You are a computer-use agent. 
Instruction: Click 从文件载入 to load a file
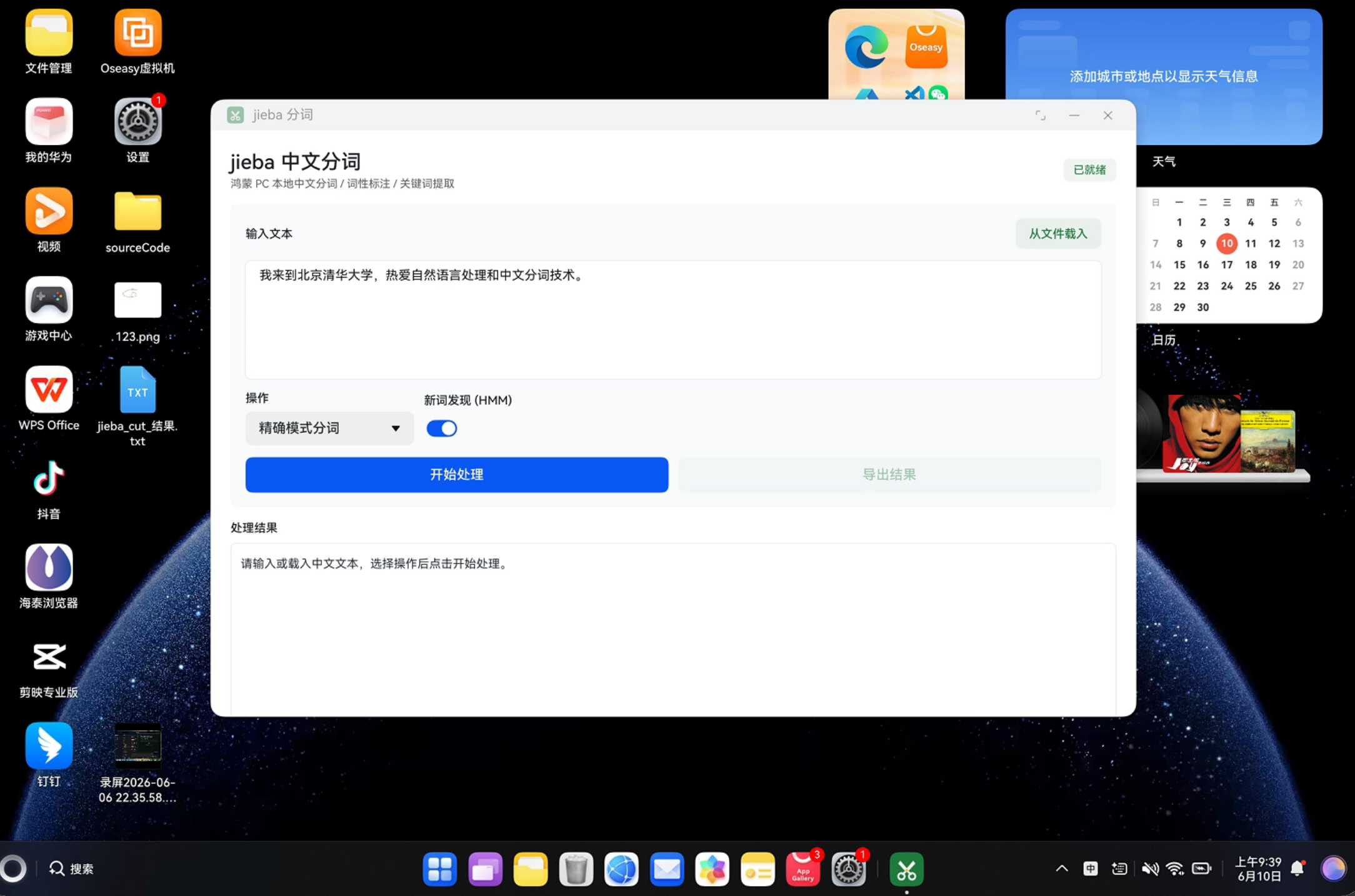pyautogui.click(x=1058, y=234)
